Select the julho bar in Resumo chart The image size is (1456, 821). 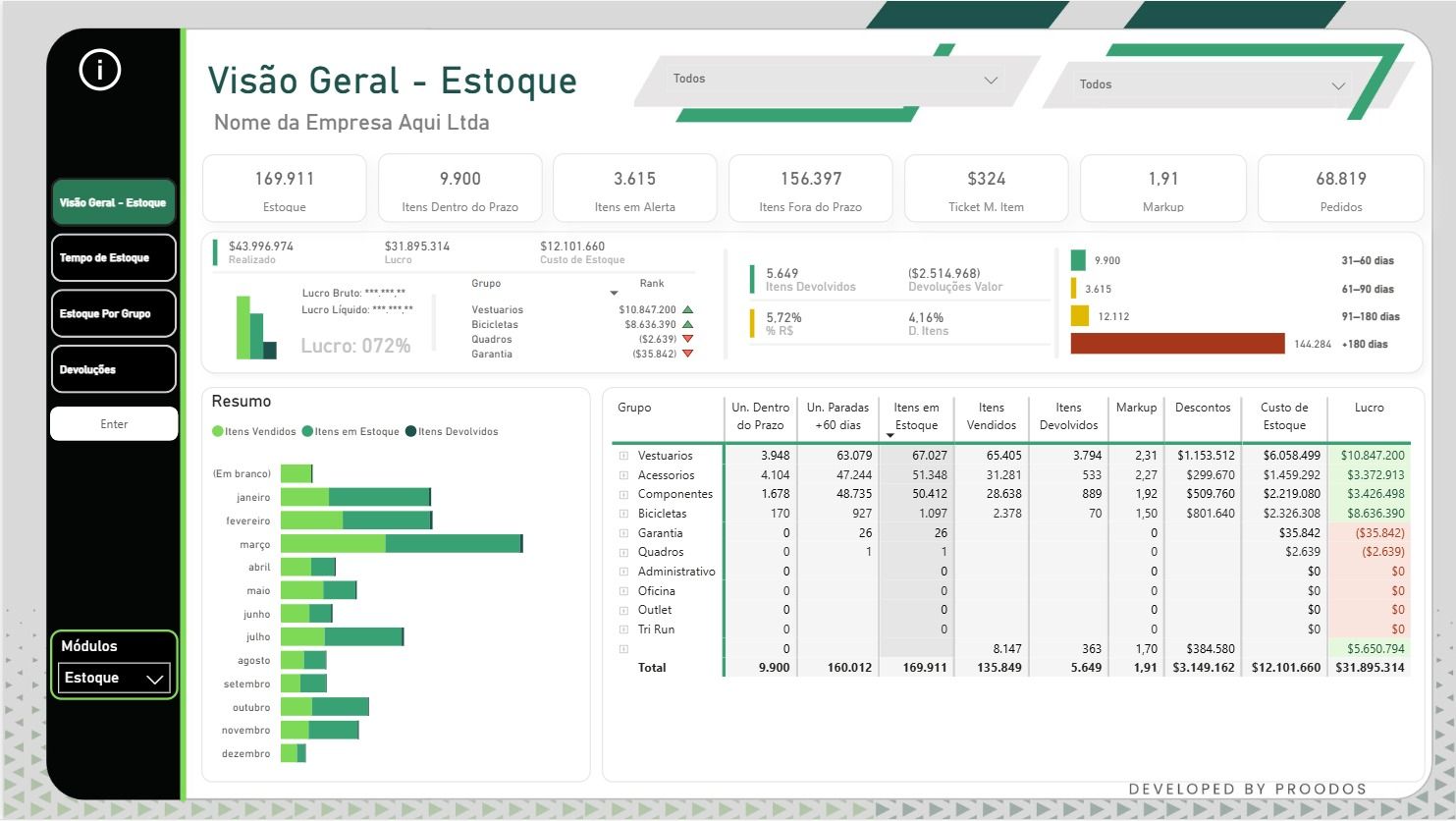(342, 636)
